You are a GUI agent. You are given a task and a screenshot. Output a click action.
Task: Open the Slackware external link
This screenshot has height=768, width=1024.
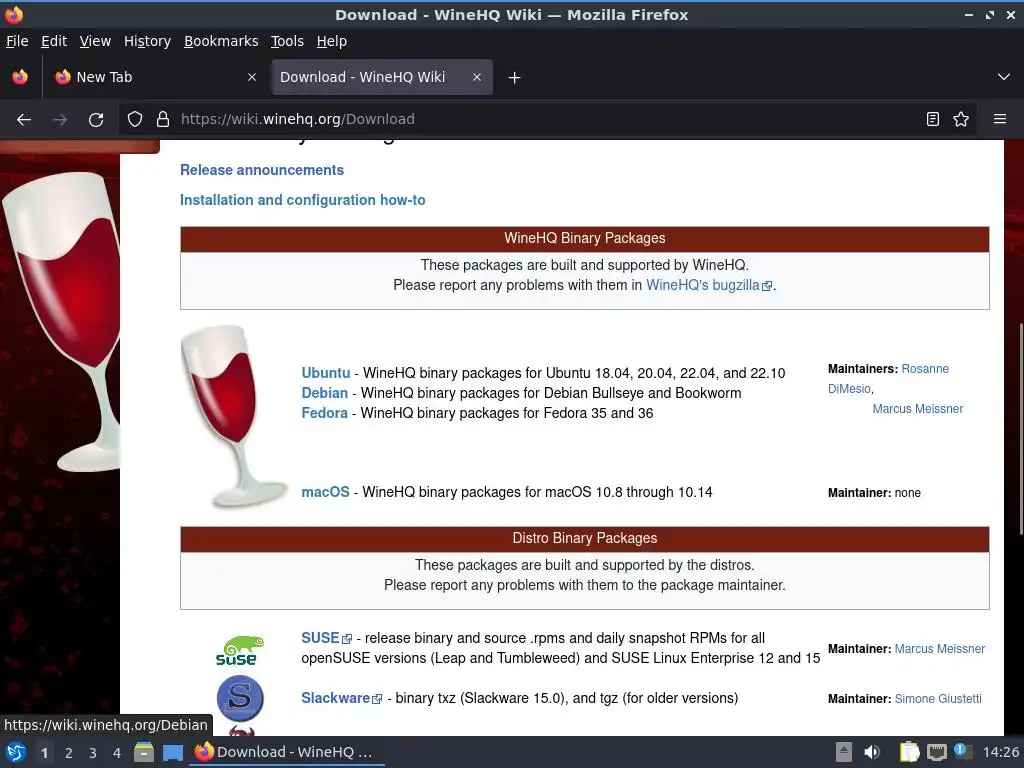coord(341,698)
